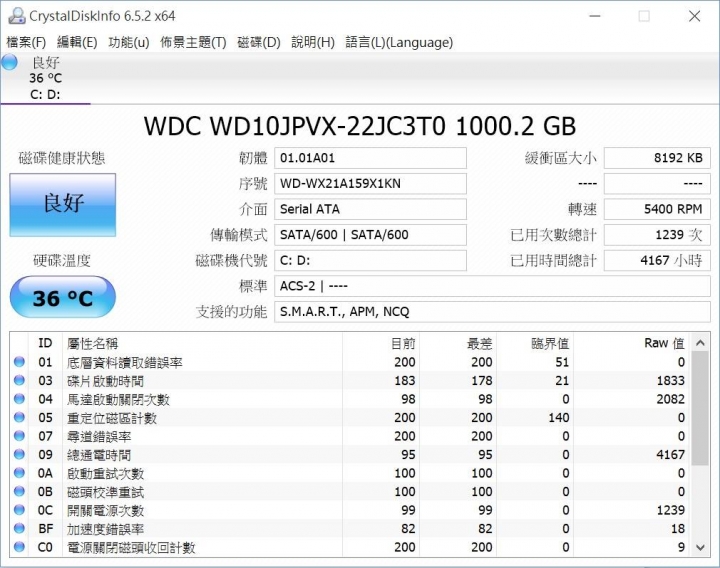720x568 pixels.
Task: Select the 尋道錯誤率 row
Action: 351,436
